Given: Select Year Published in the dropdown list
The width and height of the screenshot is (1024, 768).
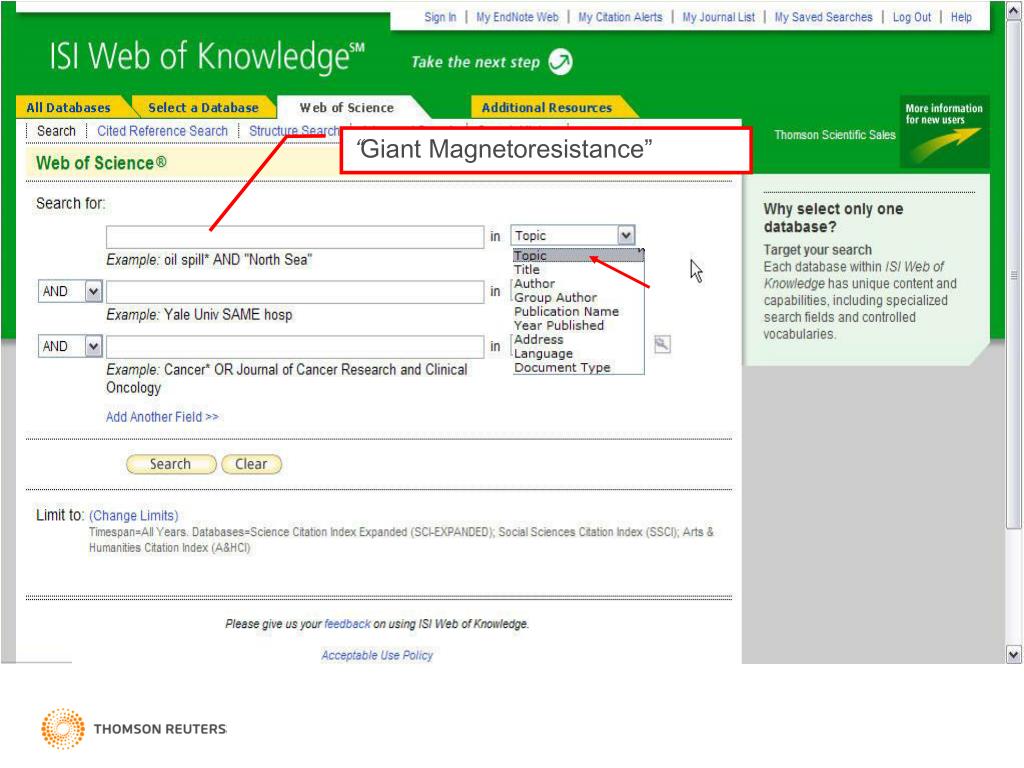Looking at the screenshot, I should [x=578, y=325].
